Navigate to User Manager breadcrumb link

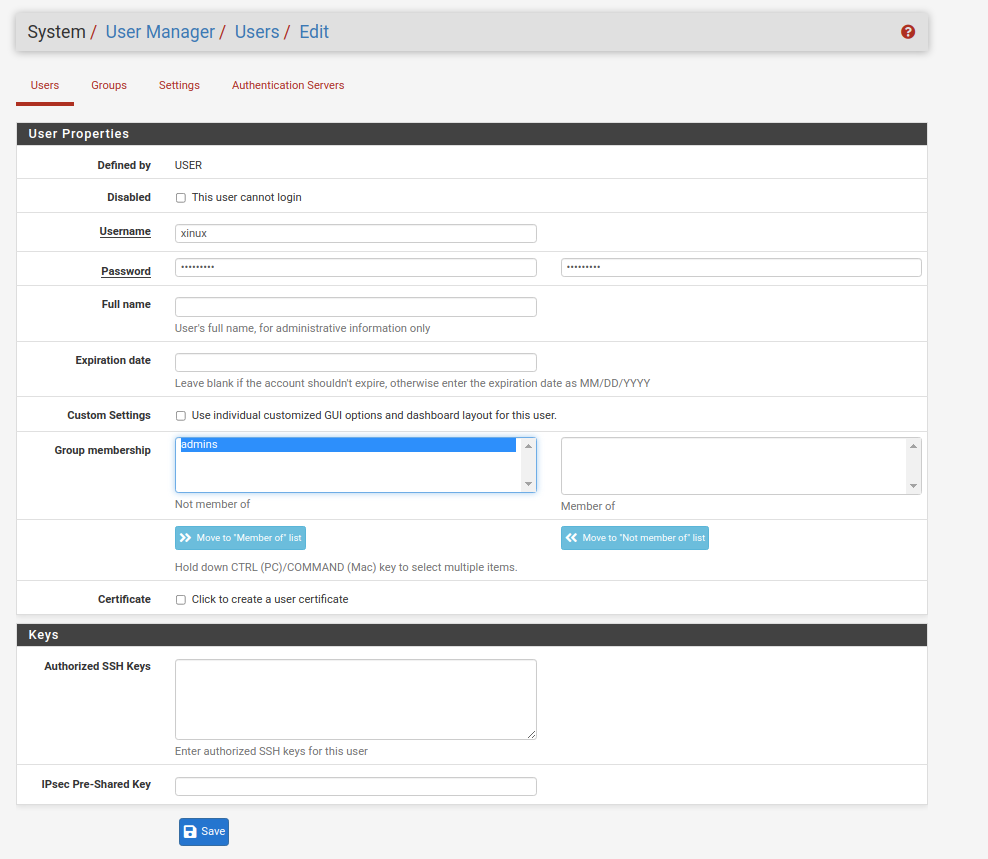(160, 32)
